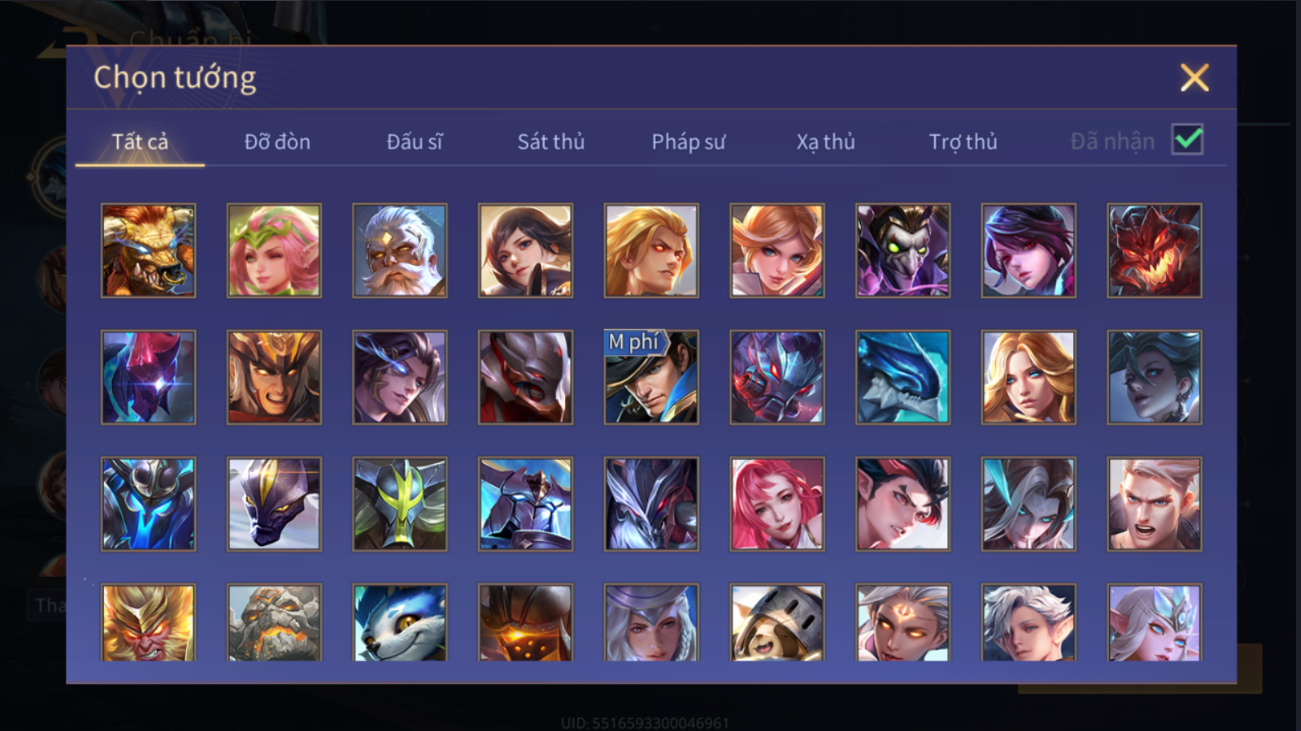Select the plague-masked green-eyed dark hero
This screenshot has width=1301, height=731.
coord(903,250)
